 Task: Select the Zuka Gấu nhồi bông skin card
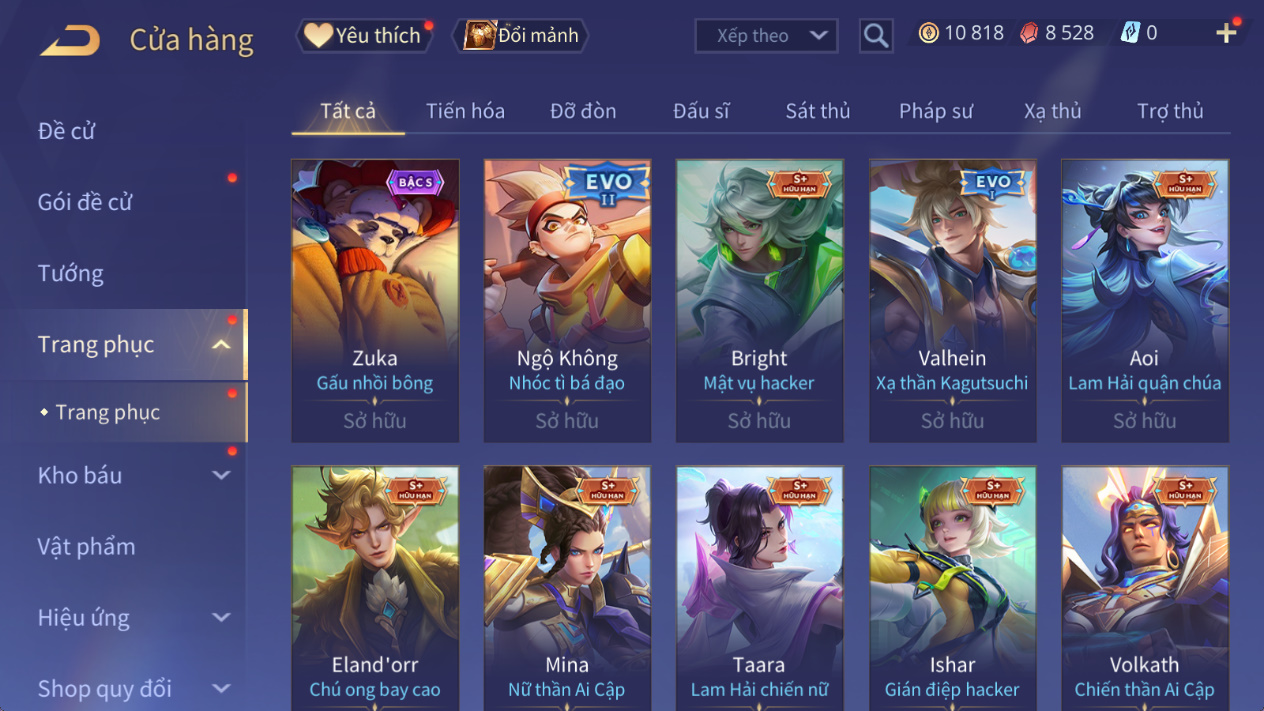(x=375, y=301)
